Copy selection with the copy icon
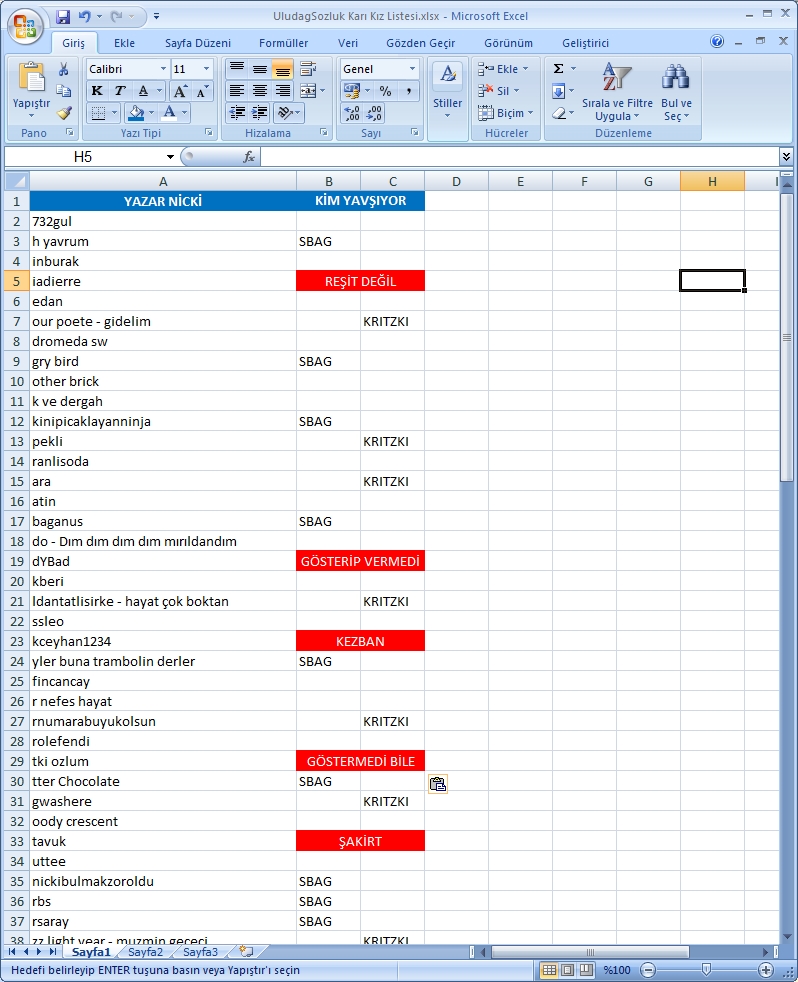798x982 pixels. 64,91
